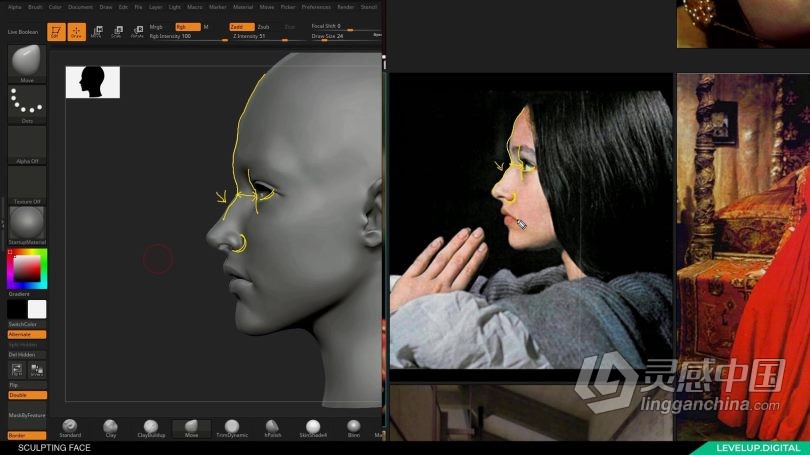This screenshot has height=455, width=810.
Task: Open the Alpha menu
Action: (14, 7)
